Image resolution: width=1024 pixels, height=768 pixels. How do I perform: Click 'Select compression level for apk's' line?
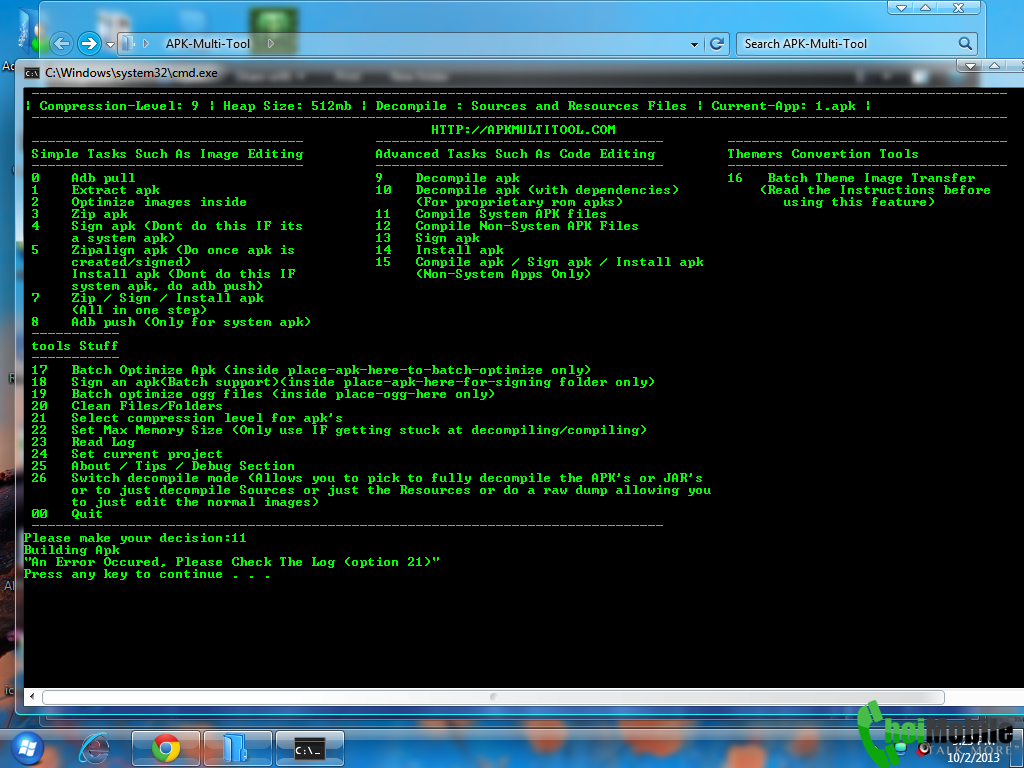click(207, 417)
